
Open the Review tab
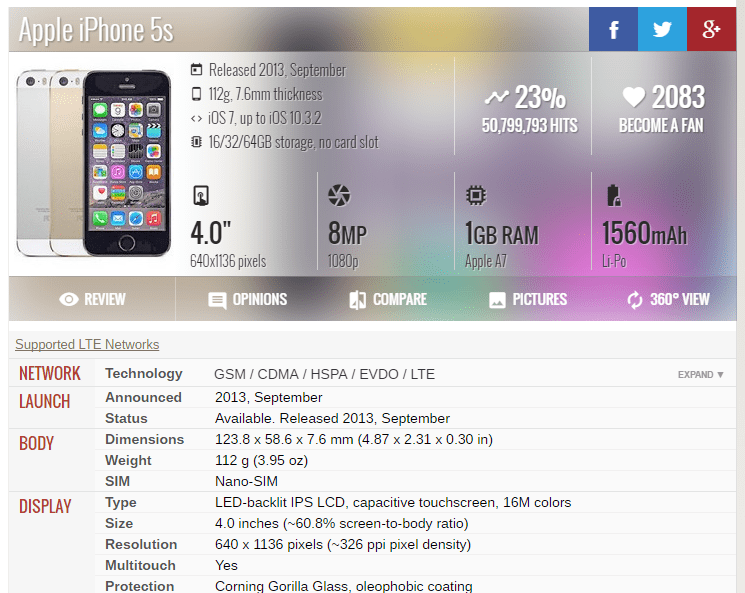coord(92,299)
